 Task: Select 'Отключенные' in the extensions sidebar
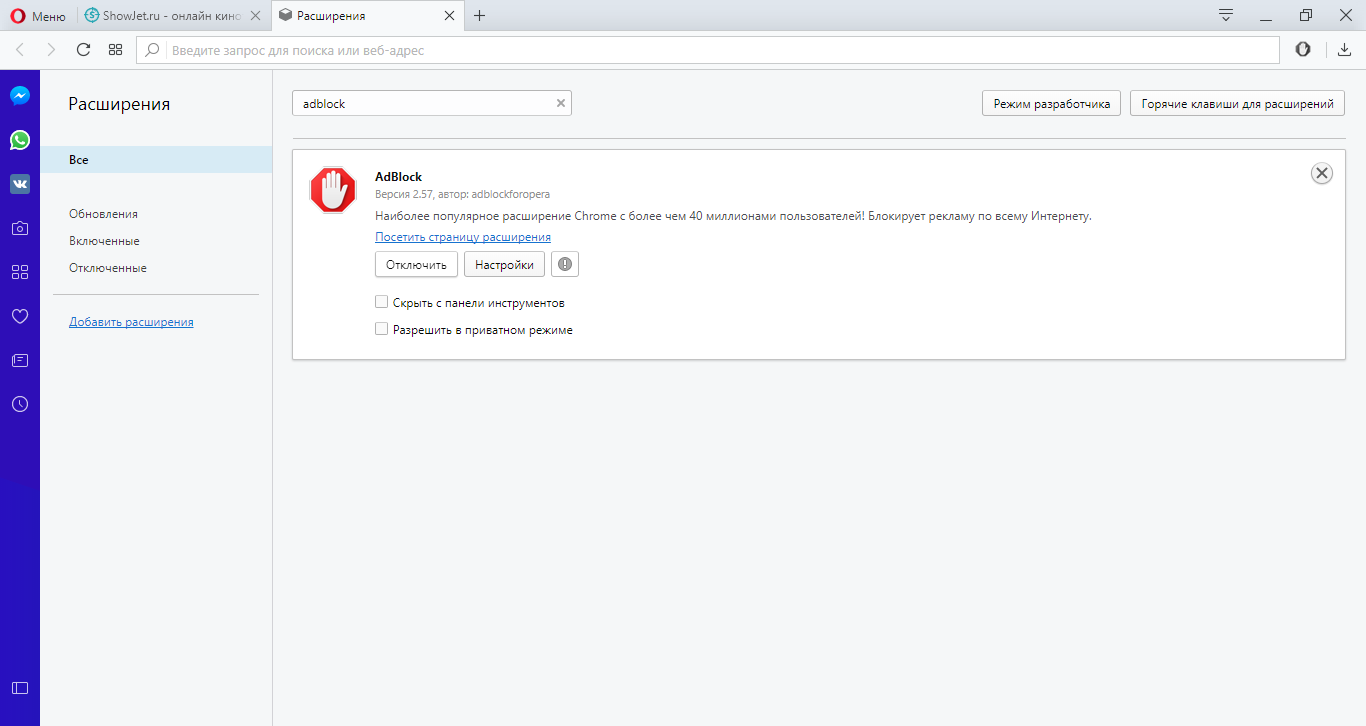pyautogui.click(x=108, y=268)
